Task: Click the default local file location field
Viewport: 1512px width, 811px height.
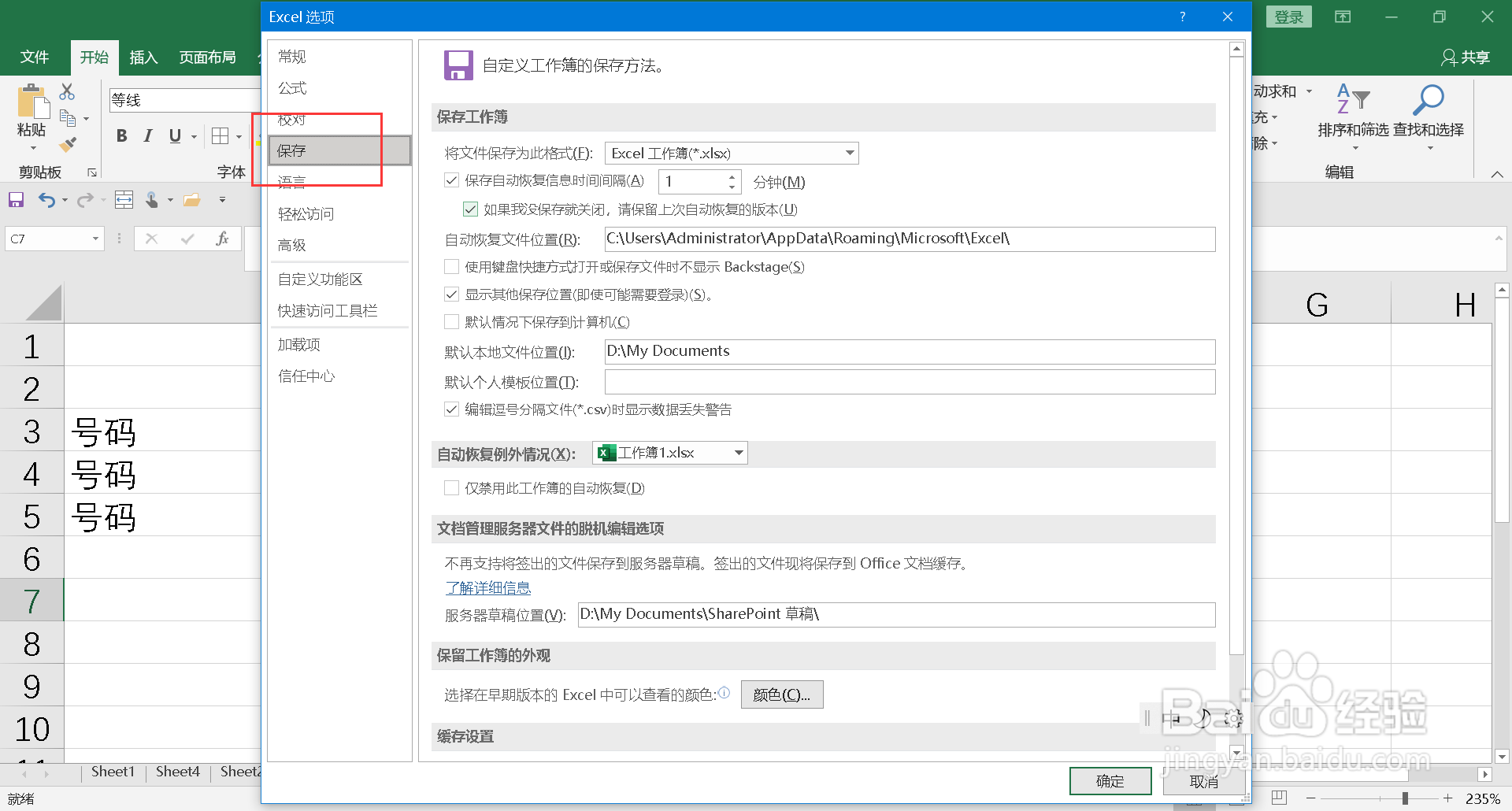Action: click(x=910, y=351)
